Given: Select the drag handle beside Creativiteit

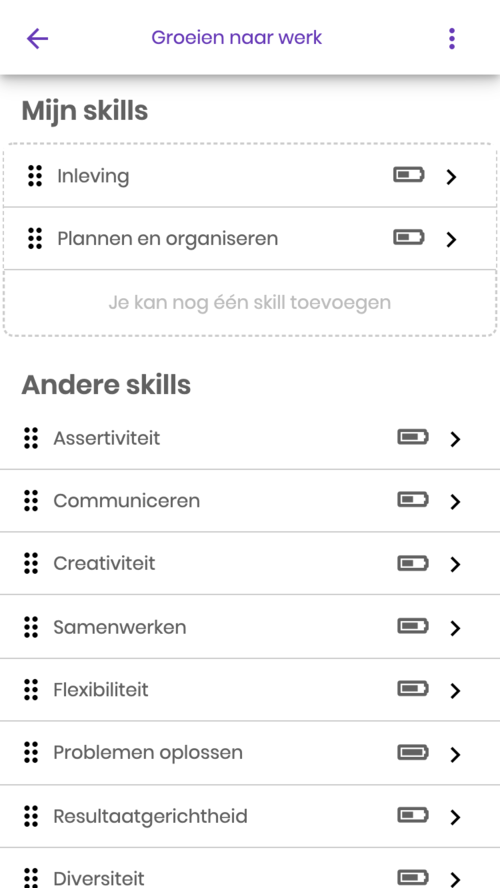Looking at the screenshot, I should point(31,563).
